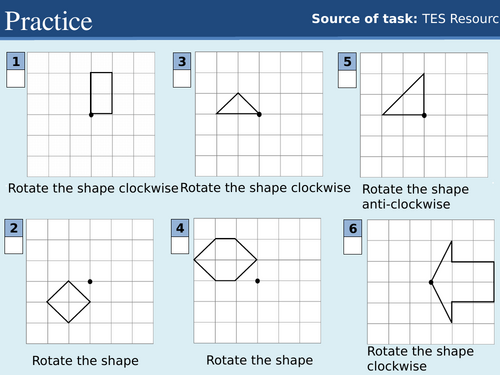The height and width of the screenshot is (375, 500).
Task: Open the Source of task TES link
Action: click(x=405, y=19)
